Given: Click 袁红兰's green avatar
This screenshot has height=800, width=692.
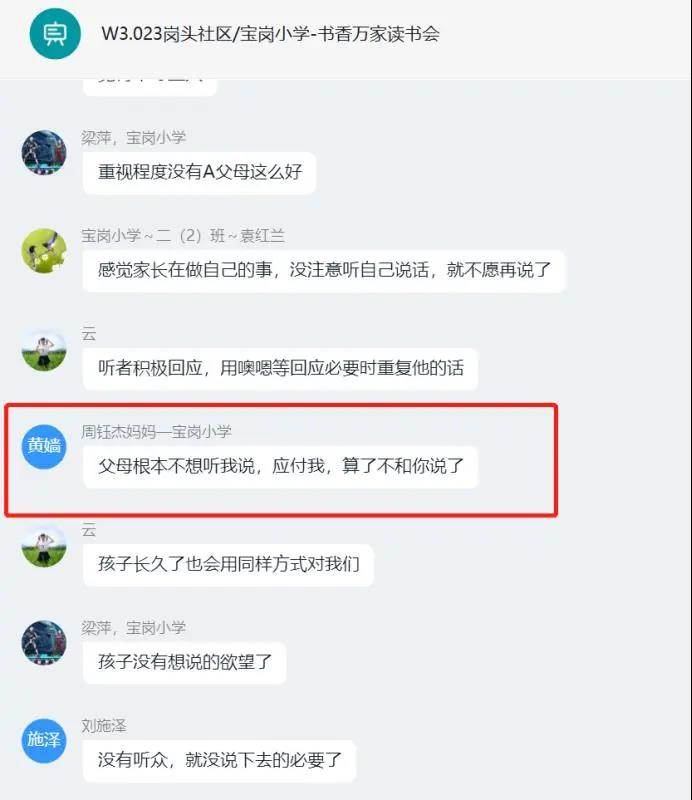Looking at the screenshot, I should tap(44, 251).
